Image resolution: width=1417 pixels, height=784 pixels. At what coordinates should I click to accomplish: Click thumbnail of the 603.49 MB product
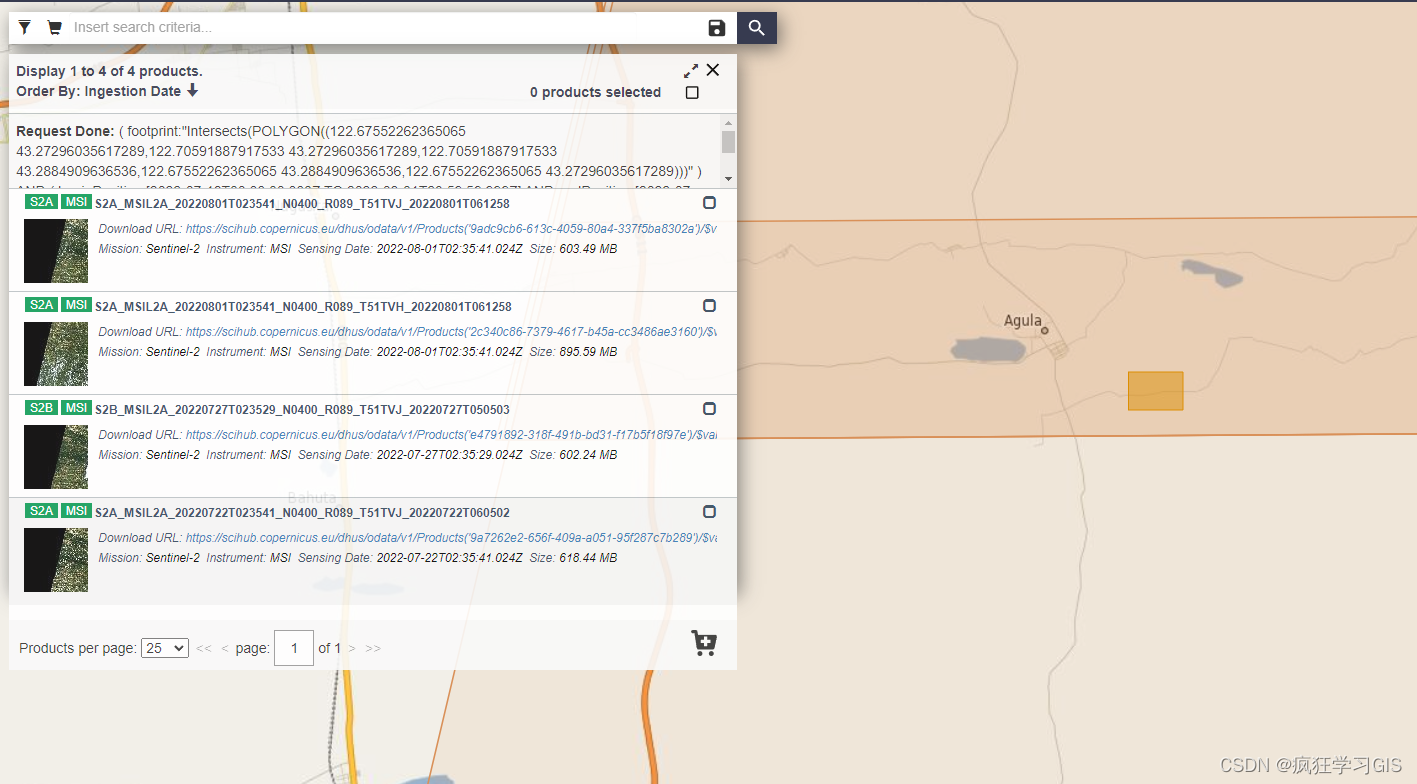(56, 251)
